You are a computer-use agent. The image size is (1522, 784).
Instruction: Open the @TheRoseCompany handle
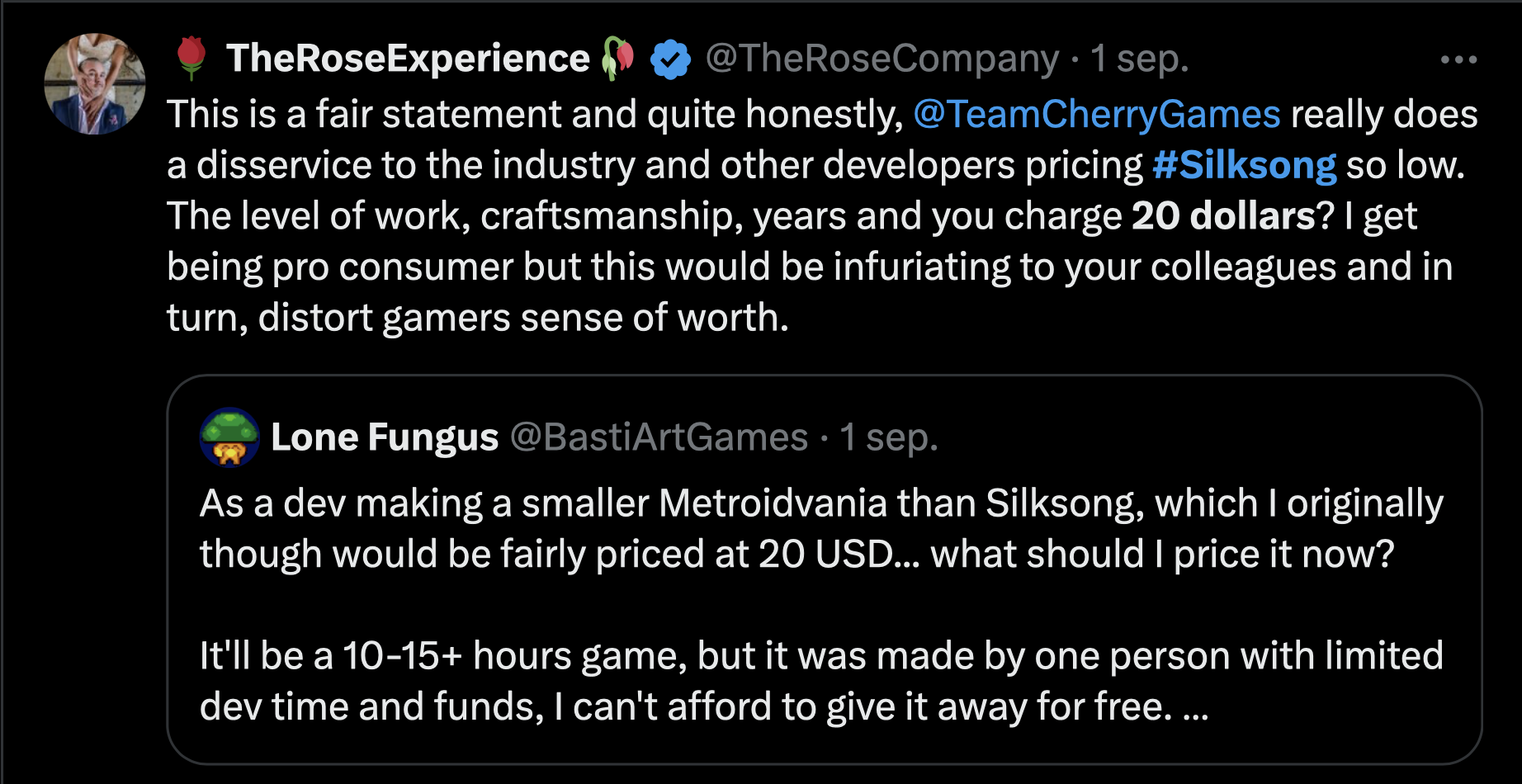[882, 59]
